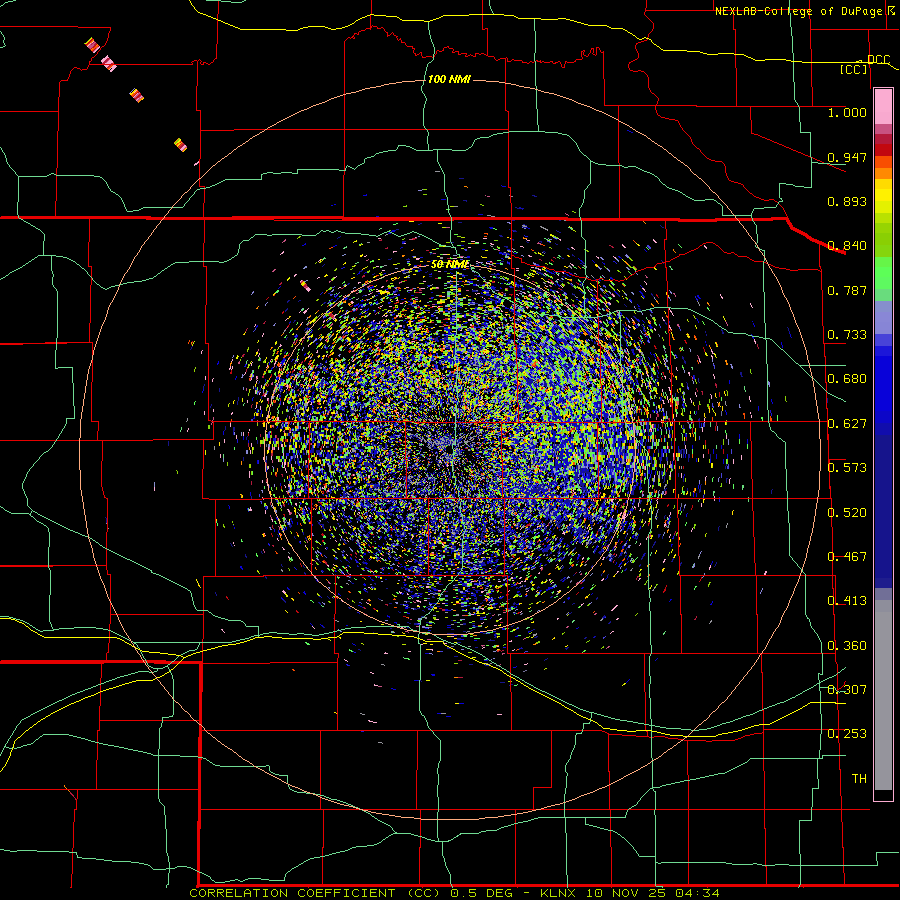Select the 0.520 legend value
This screenshot has height=900, width=900.
coord(847,513)
